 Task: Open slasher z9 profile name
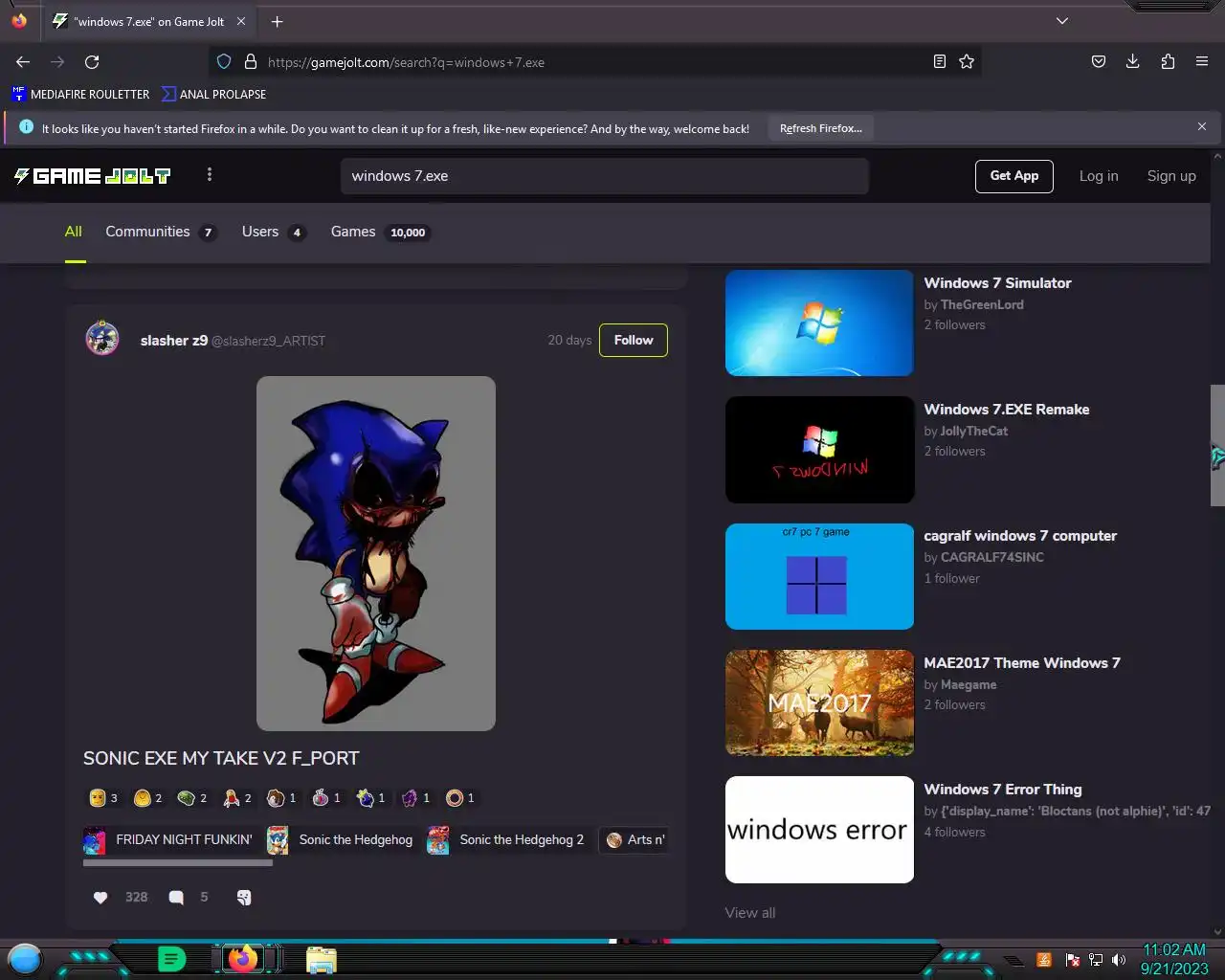(x=174, y=341)
